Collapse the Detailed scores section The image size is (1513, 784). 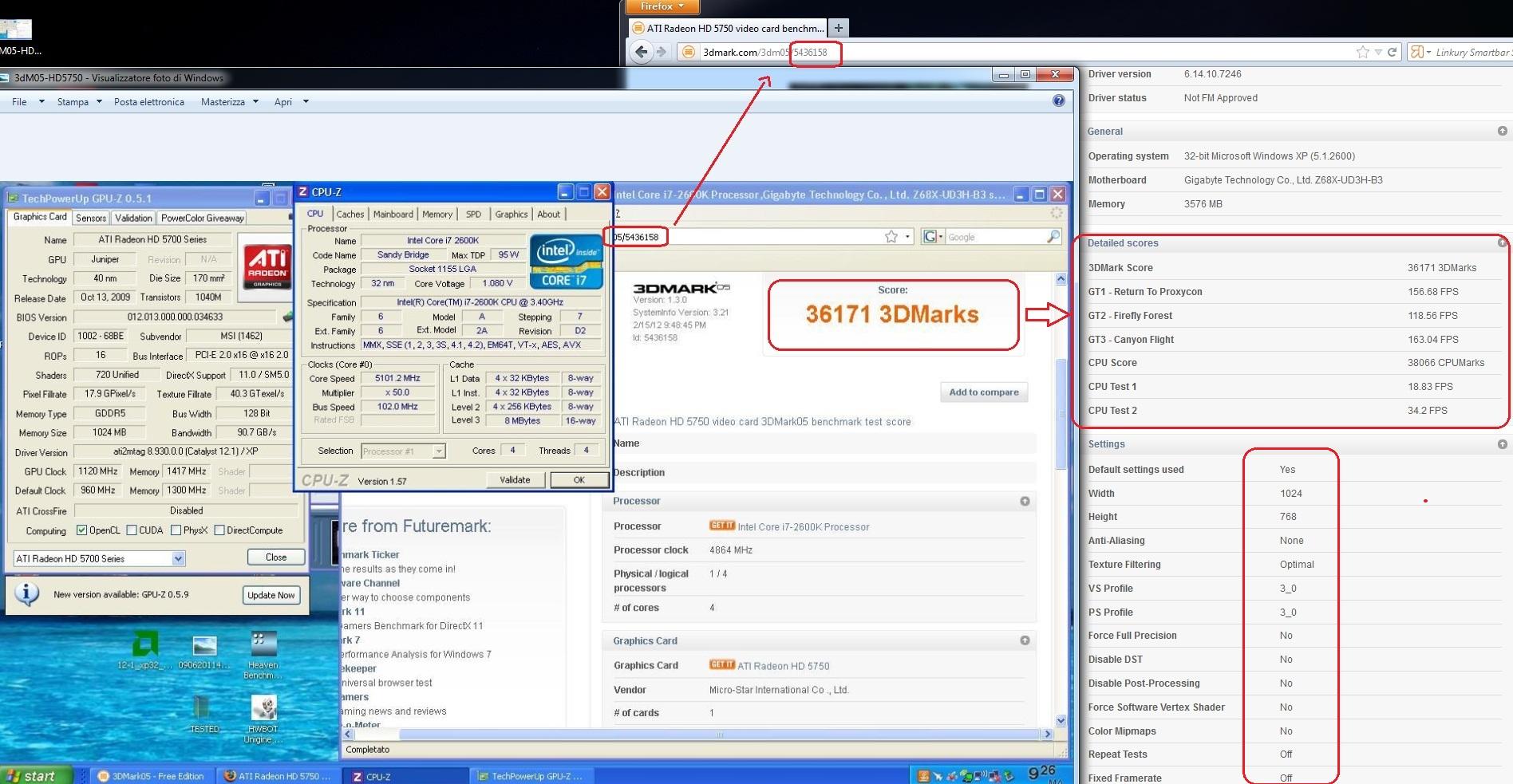click(x=1502, y=242)
